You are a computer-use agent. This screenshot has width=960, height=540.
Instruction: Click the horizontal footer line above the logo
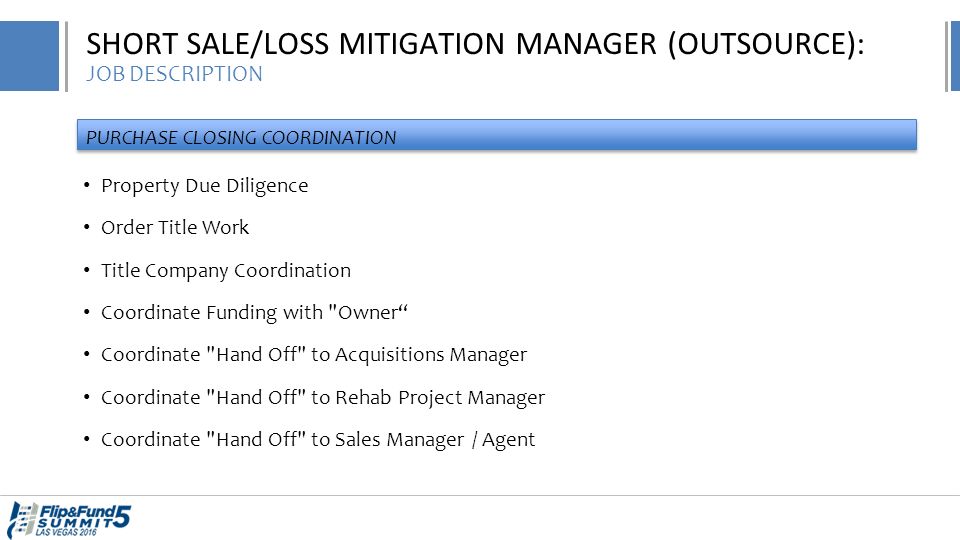click(x=480, y=495)
